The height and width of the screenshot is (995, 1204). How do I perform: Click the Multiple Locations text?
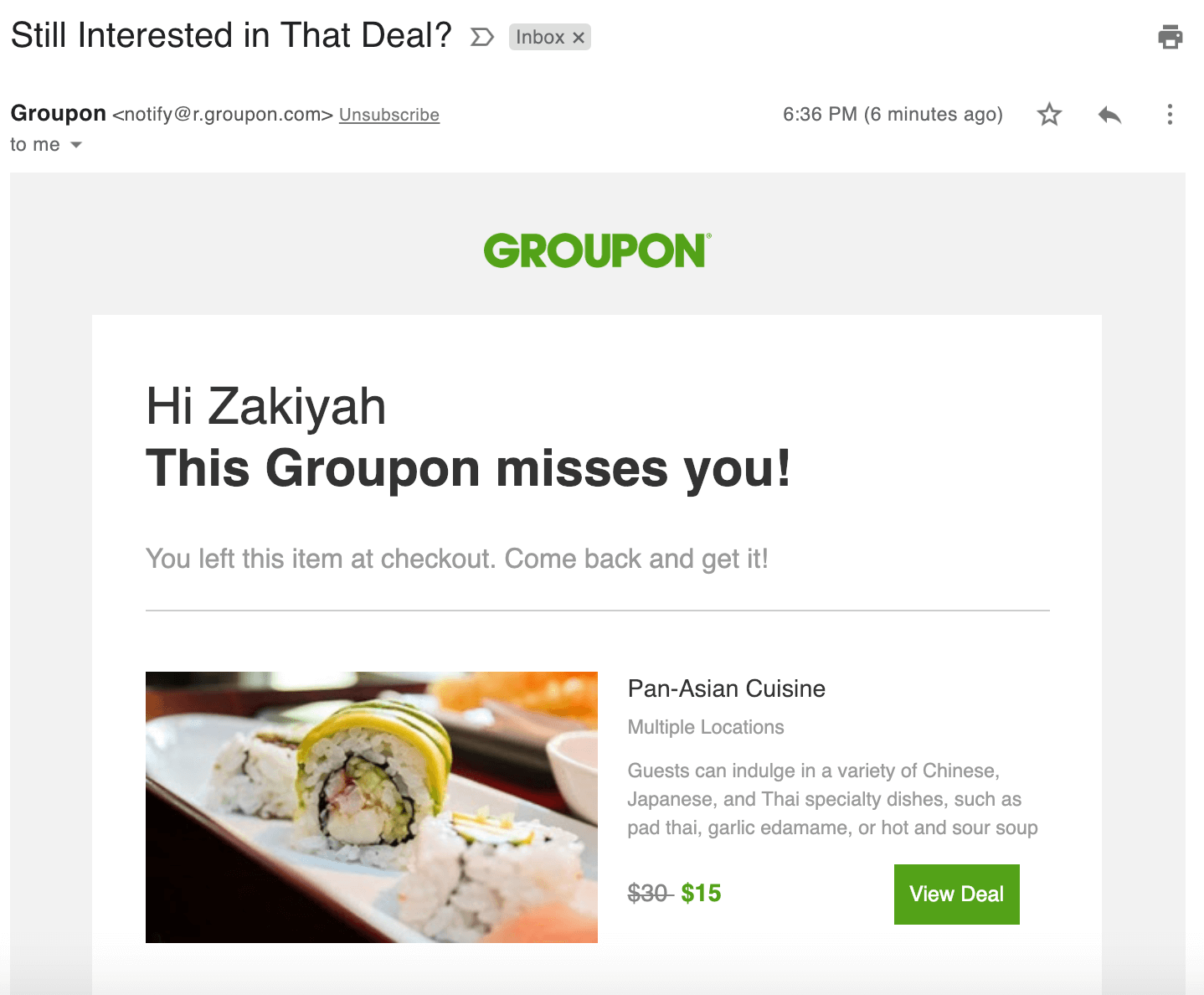706,727
